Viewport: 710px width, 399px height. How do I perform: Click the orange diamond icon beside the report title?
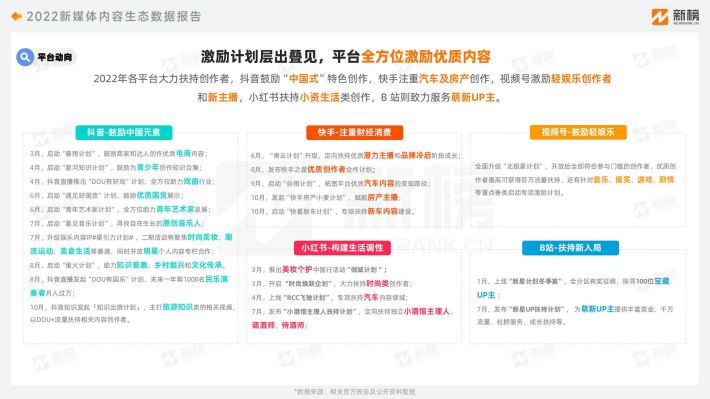pos(17,16)
